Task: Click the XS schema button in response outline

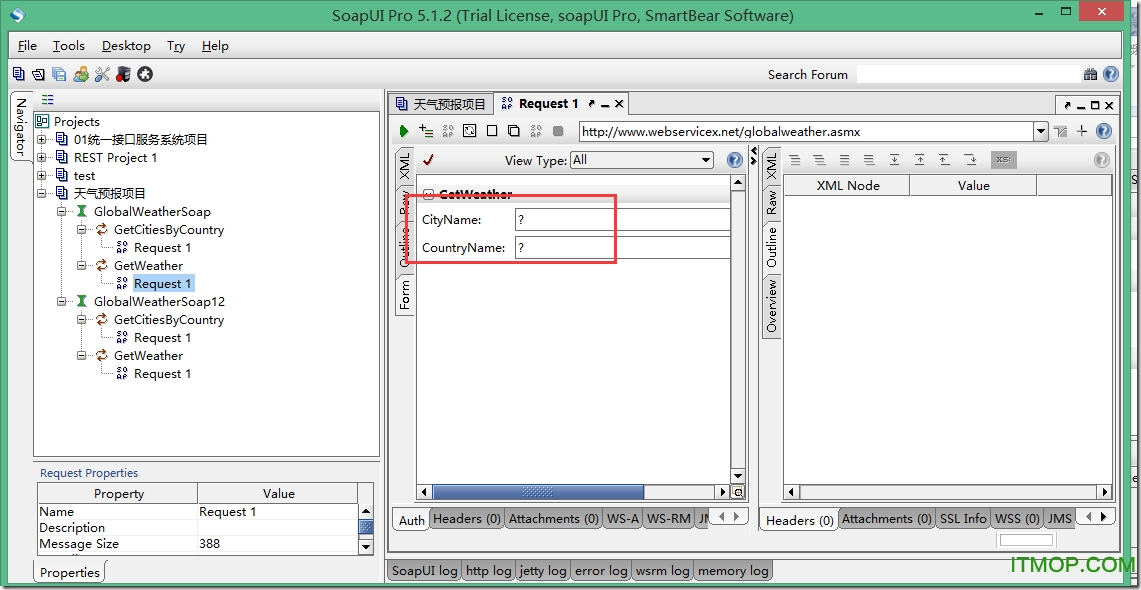Action: 1003,159
